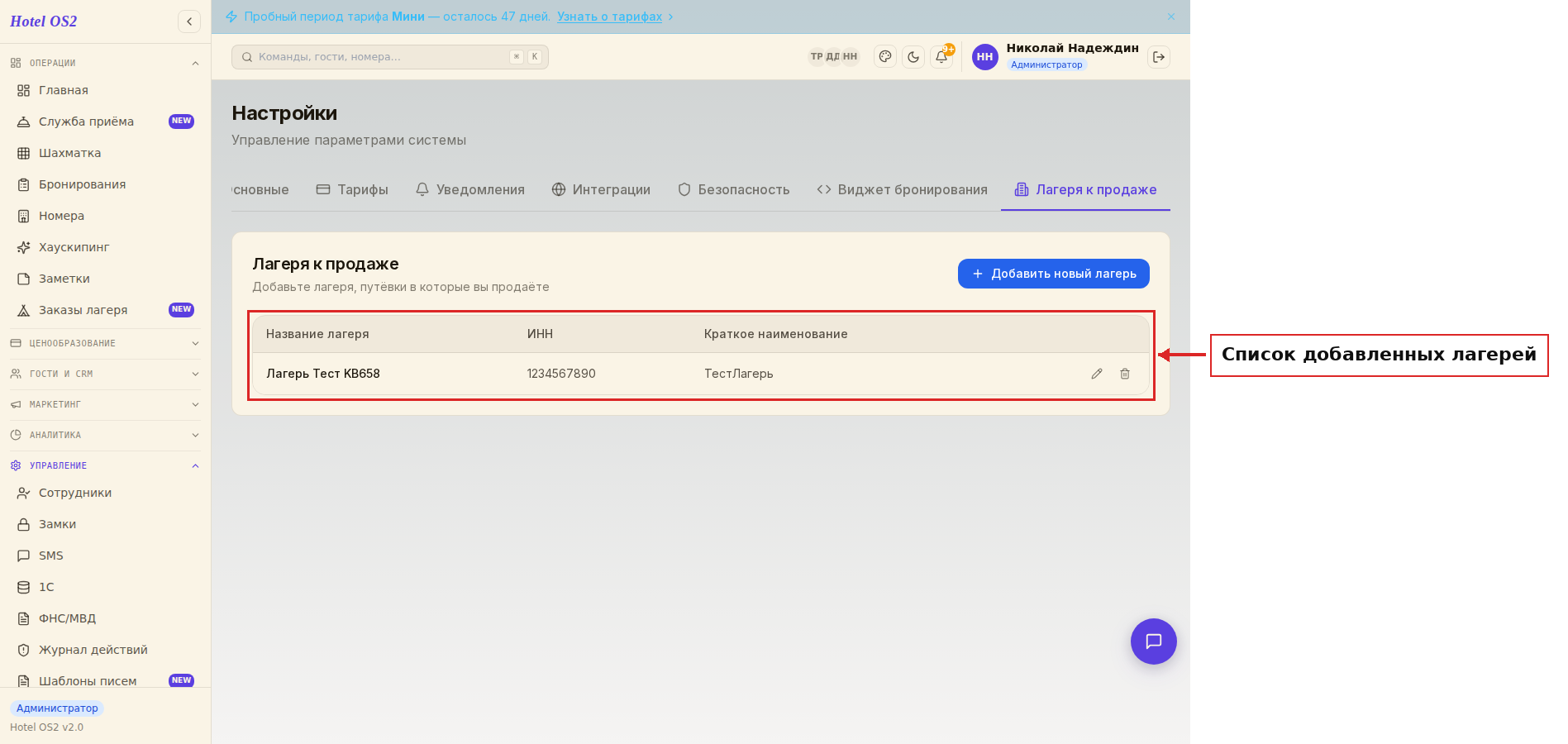Screen dimensions: 1568x744
Task: Expand the Ценообразование section
Action: pyautogui.click(x=105, y=343)
